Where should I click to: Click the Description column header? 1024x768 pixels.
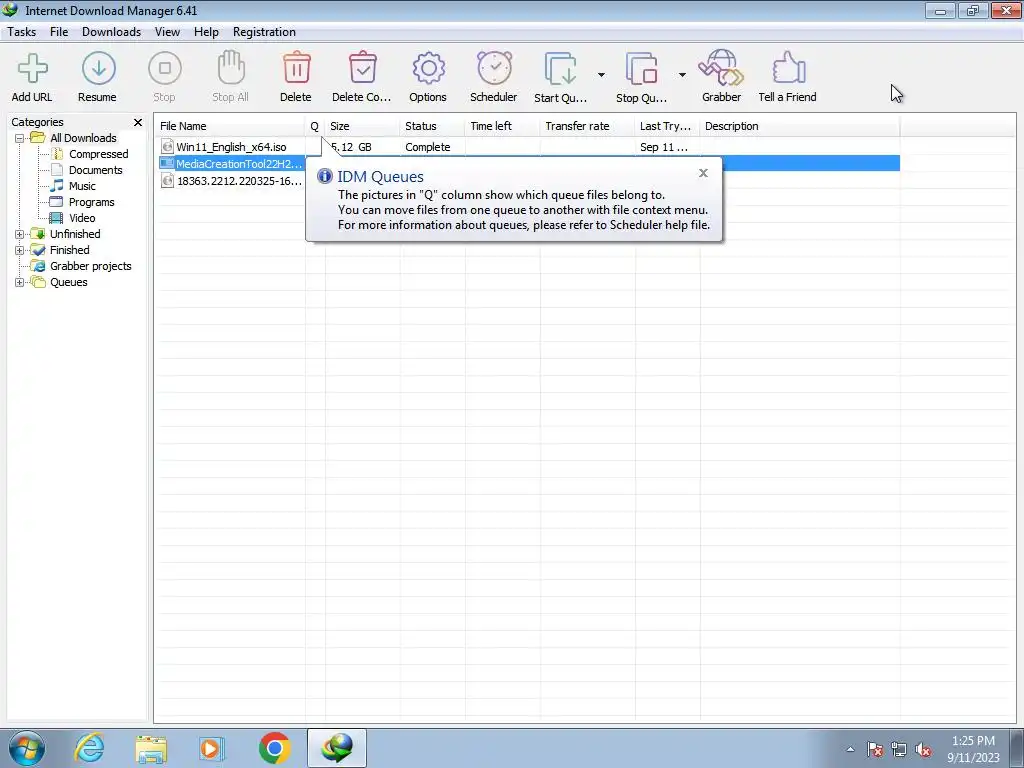click(x=799, y=126)
